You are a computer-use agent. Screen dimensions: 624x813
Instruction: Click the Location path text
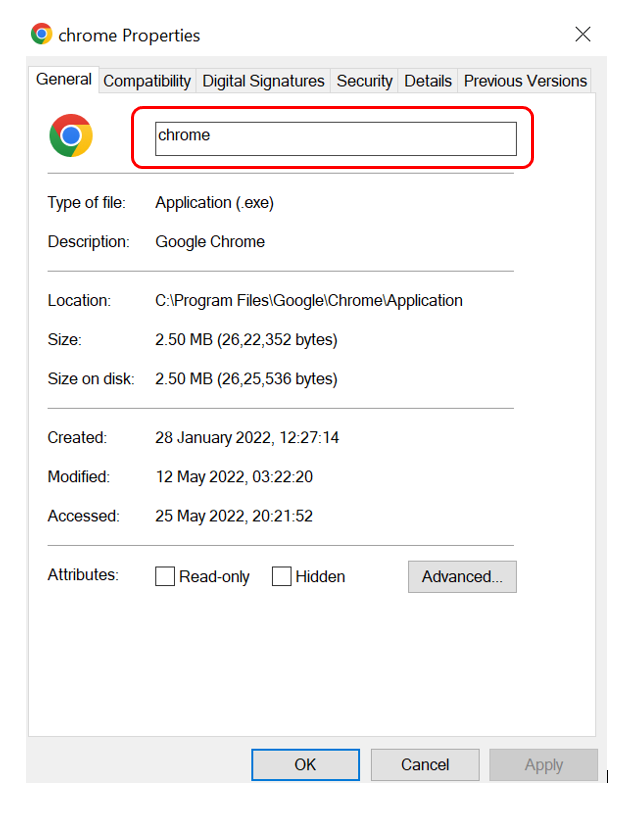(x=309, y=300)
